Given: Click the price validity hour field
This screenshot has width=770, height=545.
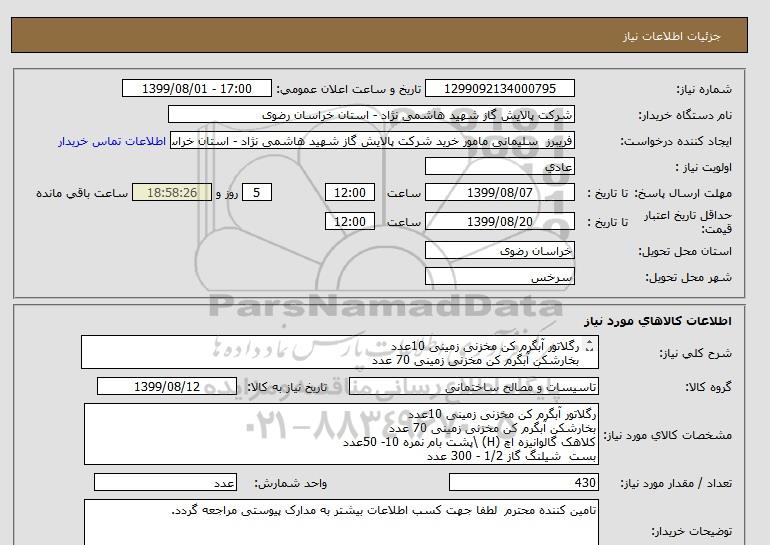Looking at the screenshot, I should (352, 221).
